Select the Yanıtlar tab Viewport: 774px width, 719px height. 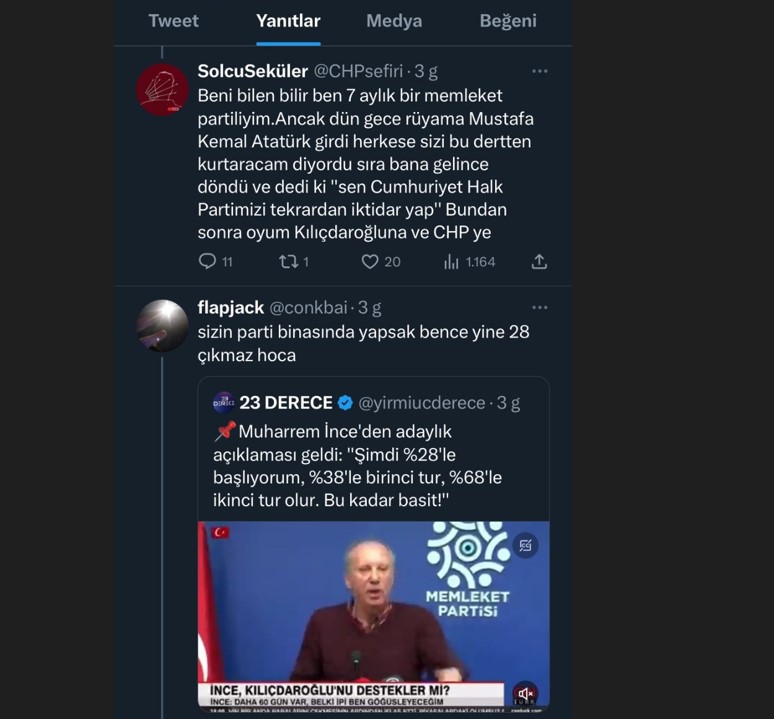tap(288, 21)
